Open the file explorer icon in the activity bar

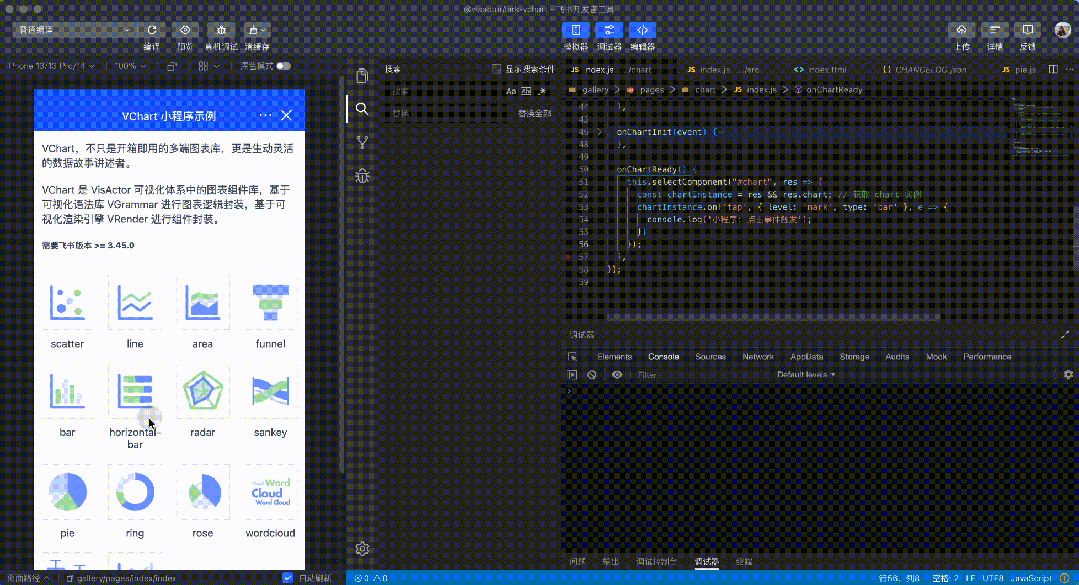[362, 76]
